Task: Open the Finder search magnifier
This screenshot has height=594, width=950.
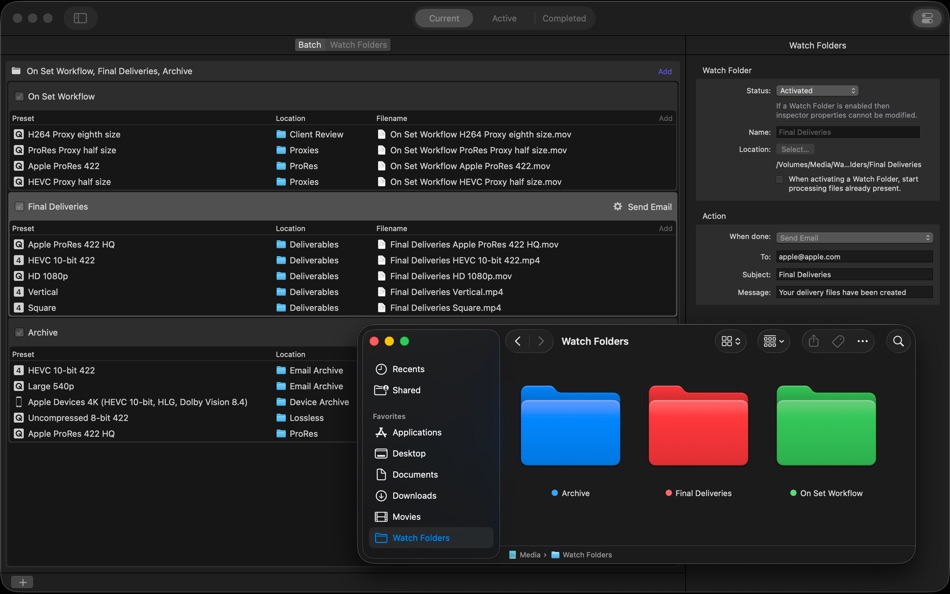Action: (899, 341)
